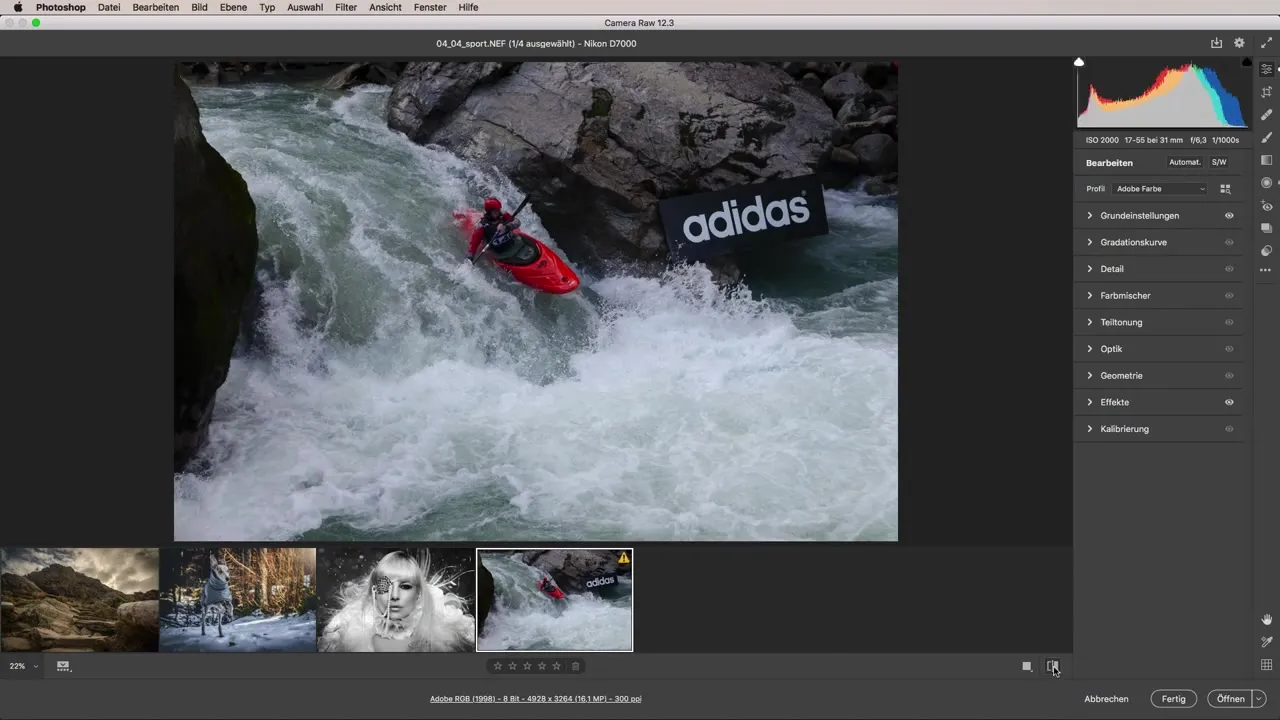Toggle Optik visibility eye
This screenshot has height=720, width=1280.
pyautogui.click(x=1229, y=349)
